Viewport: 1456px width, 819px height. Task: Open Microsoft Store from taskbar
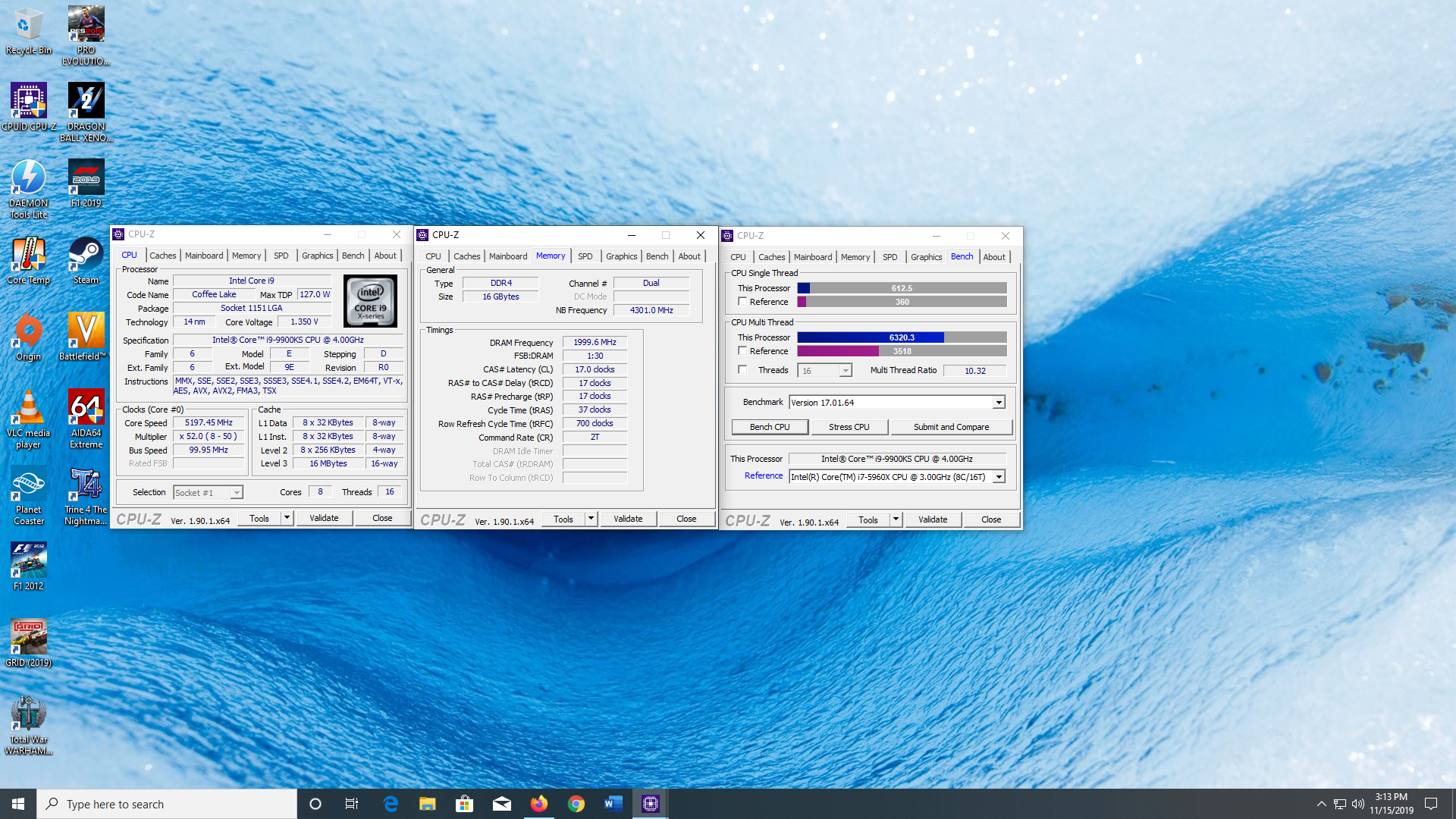tap(465, 804)
